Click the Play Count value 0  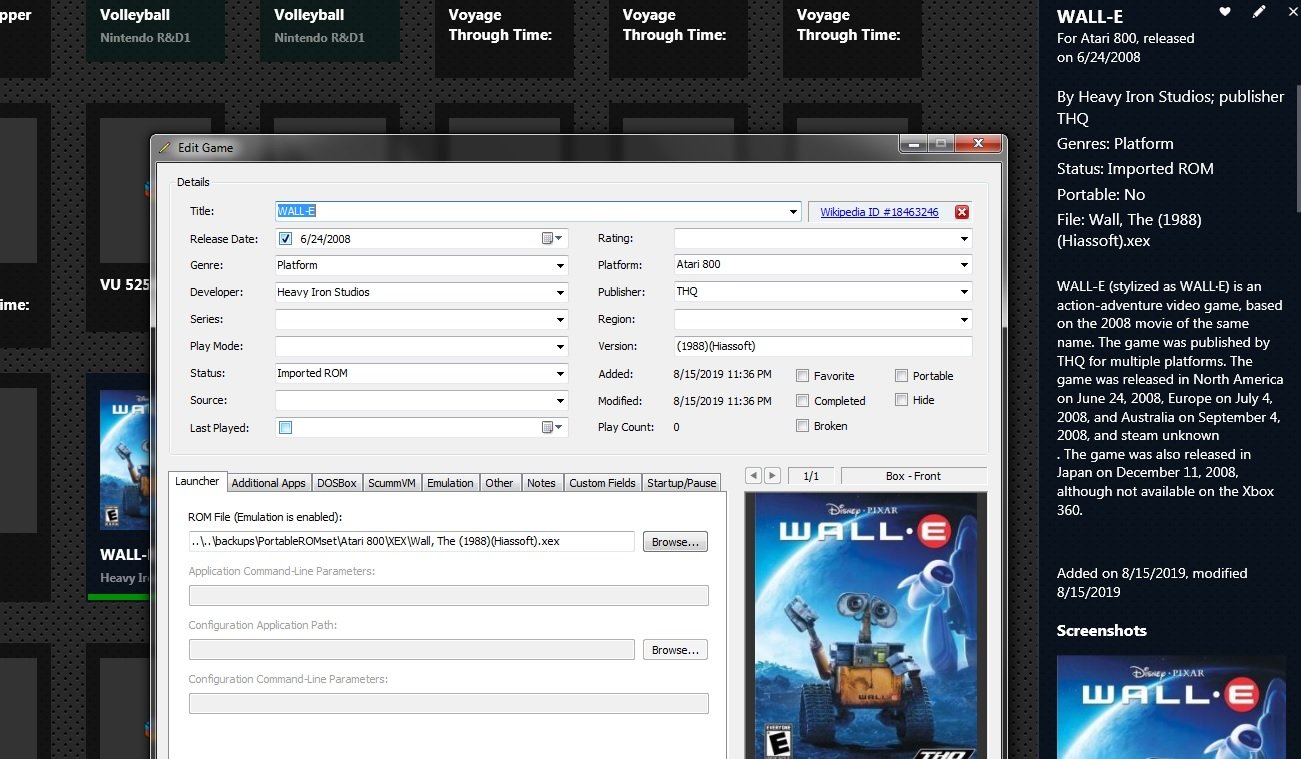[x=677, y=427]
